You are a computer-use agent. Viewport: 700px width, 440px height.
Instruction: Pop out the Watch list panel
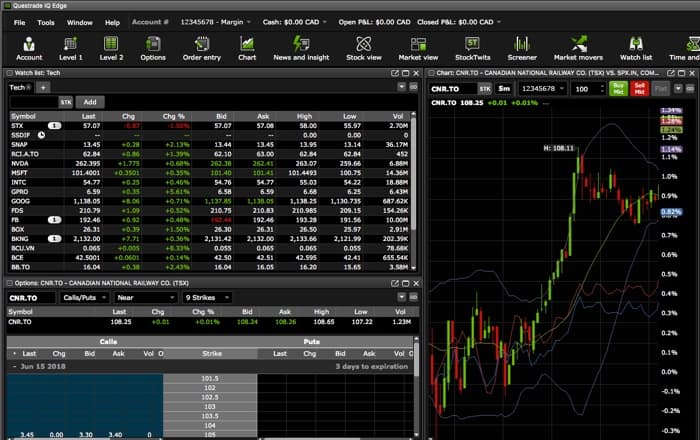[x=395, y=73]
